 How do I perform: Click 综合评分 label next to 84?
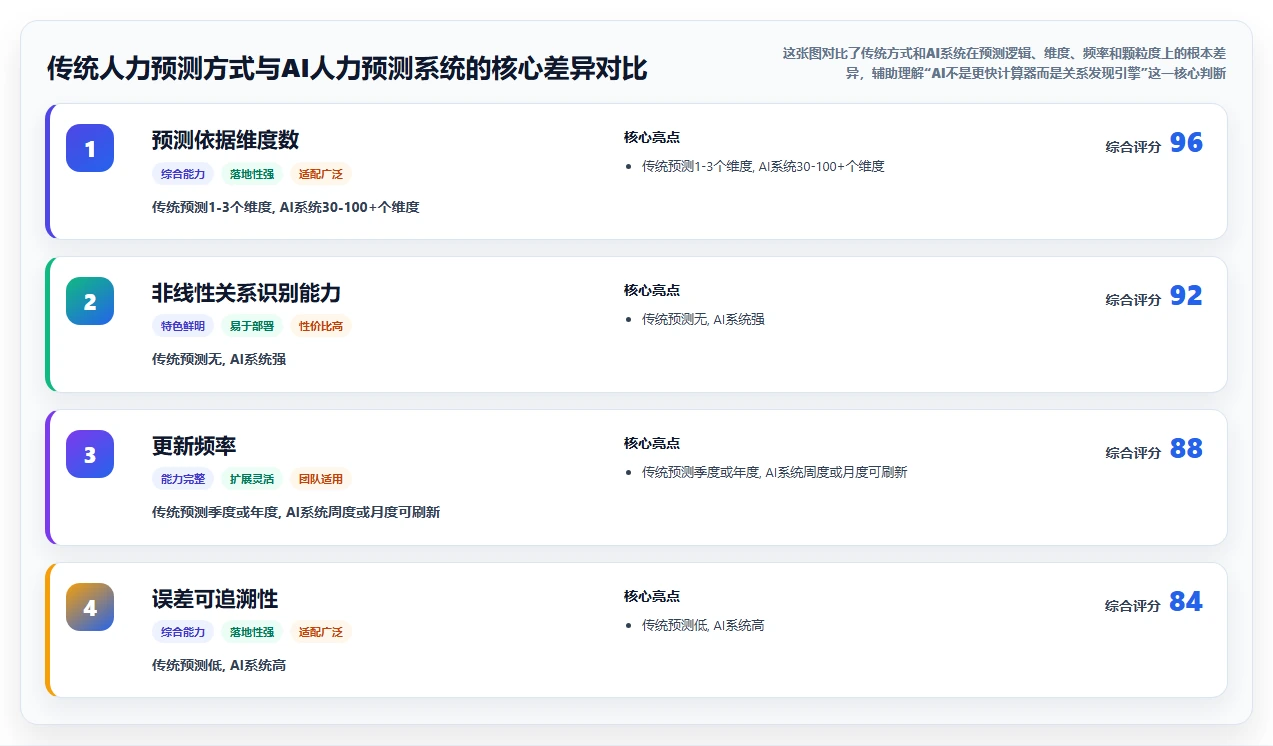tap(1133, 606)
